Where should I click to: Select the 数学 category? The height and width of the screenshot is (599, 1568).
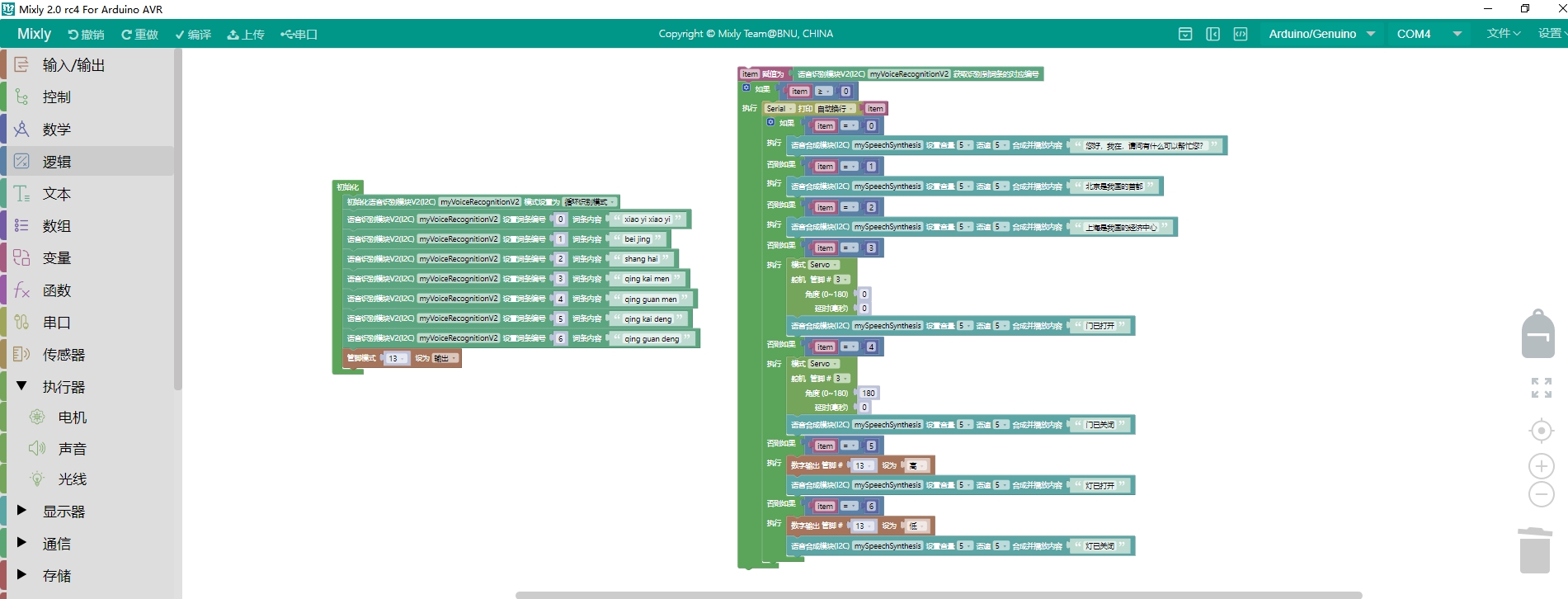[87, 130]
